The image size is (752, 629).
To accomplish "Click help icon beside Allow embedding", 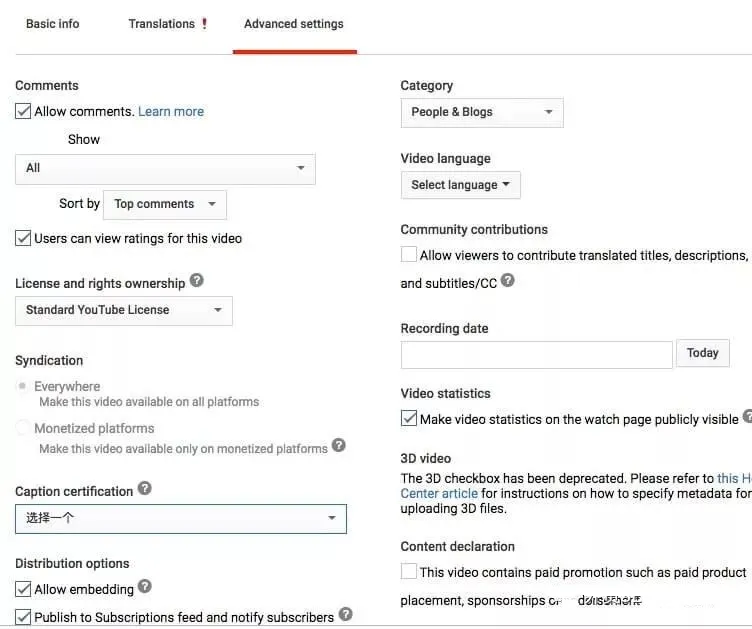I will pos(145,587).
